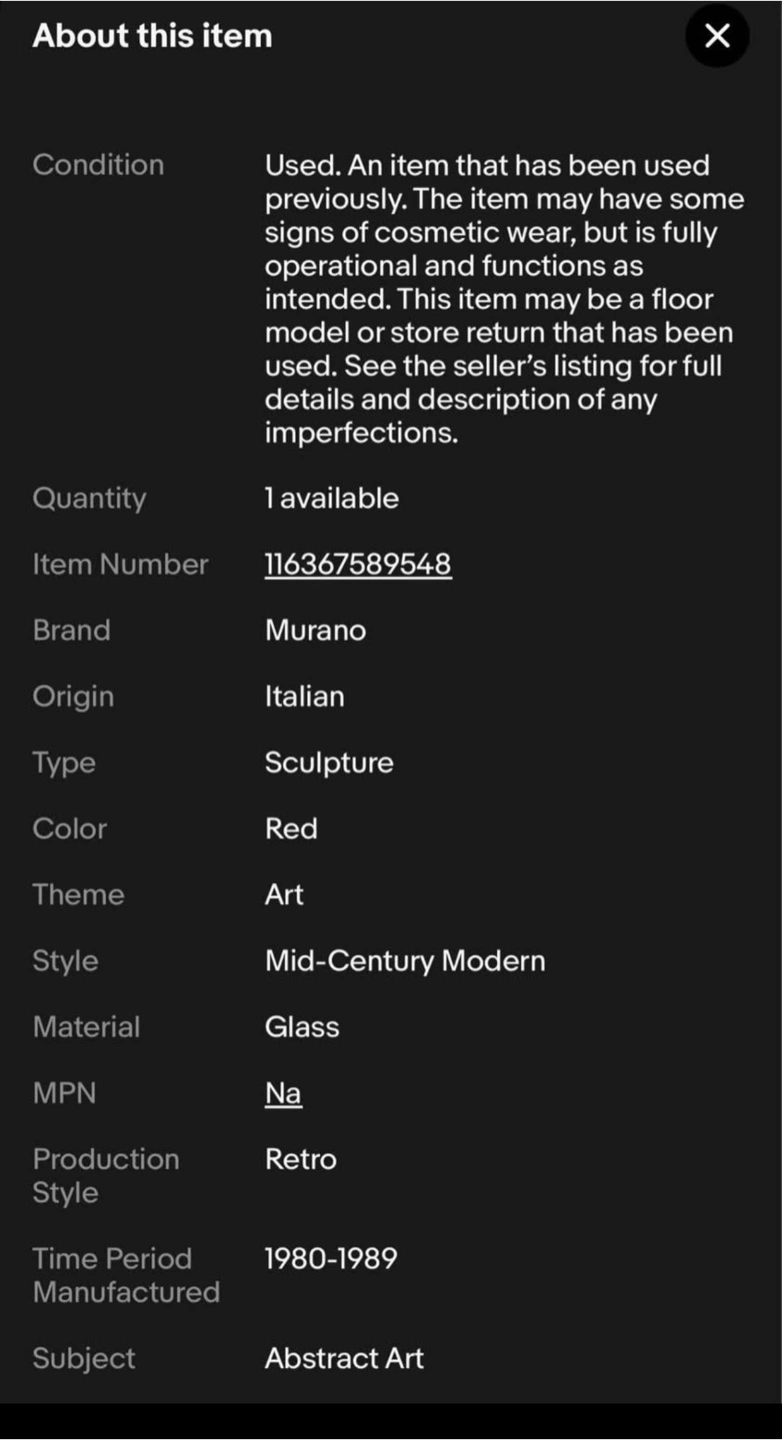Image resolution: width=782 pixels, height=1440 pixels.
Task: Select the Sculpture type value
Action: click(x=329, y=763)
